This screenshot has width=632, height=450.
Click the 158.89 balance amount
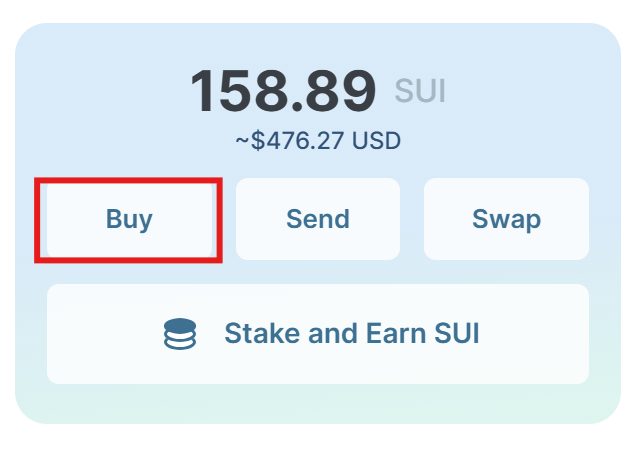coord(283,91)
